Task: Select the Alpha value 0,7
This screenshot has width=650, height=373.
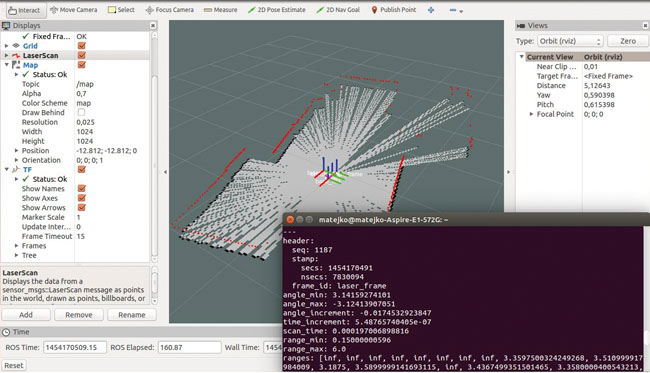Action: (81, 94)
